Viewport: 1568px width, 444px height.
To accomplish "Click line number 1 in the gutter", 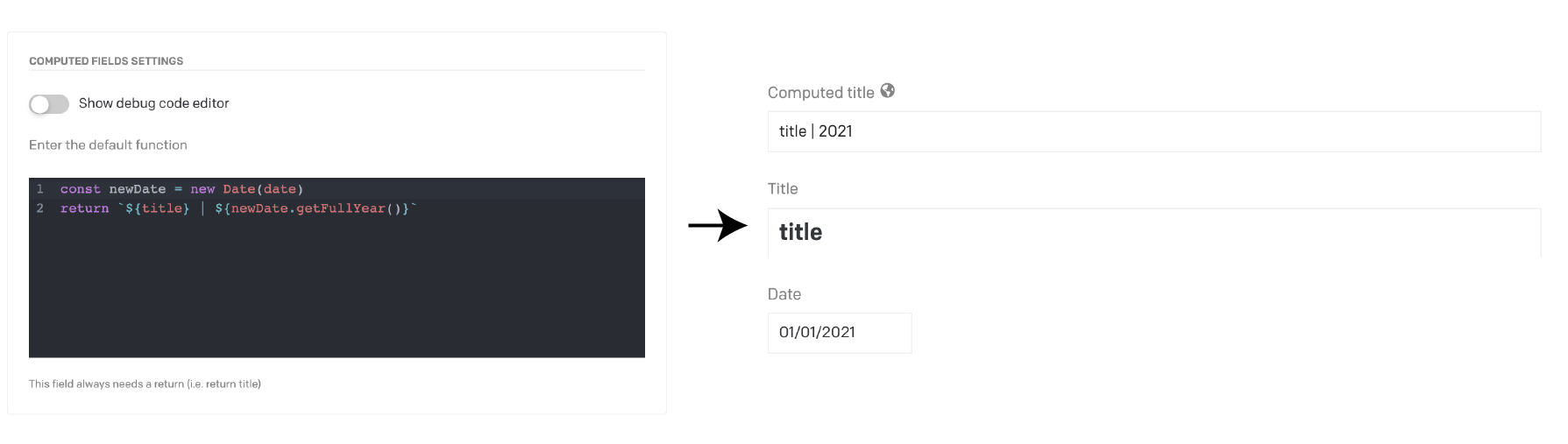I will pos(40,189).
